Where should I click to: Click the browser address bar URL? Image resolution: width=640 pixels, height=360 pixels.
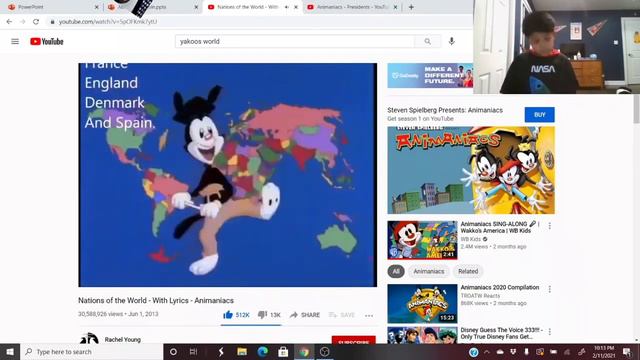click(x=108, y=22)
